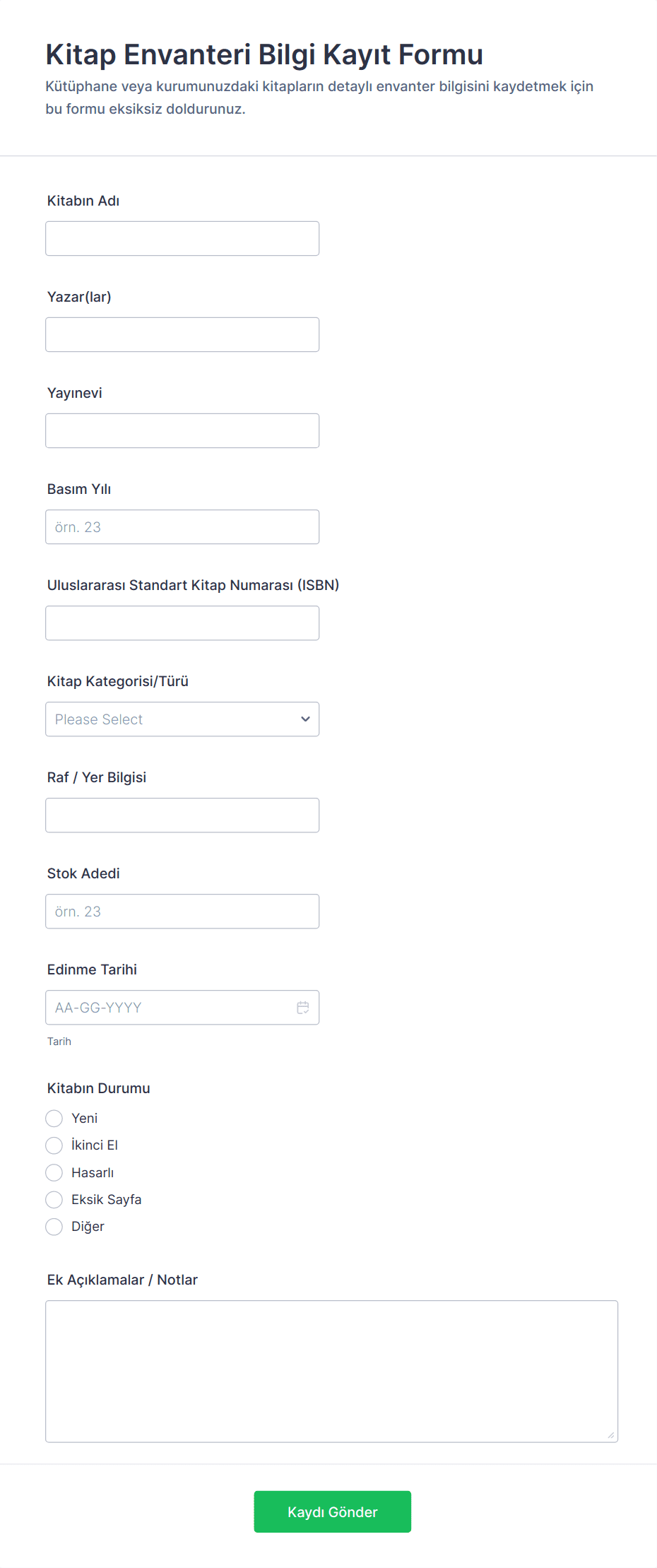Focus the ISBN input field
The width and height of the screenshot is (657, 1568).
tap(182, 623)
